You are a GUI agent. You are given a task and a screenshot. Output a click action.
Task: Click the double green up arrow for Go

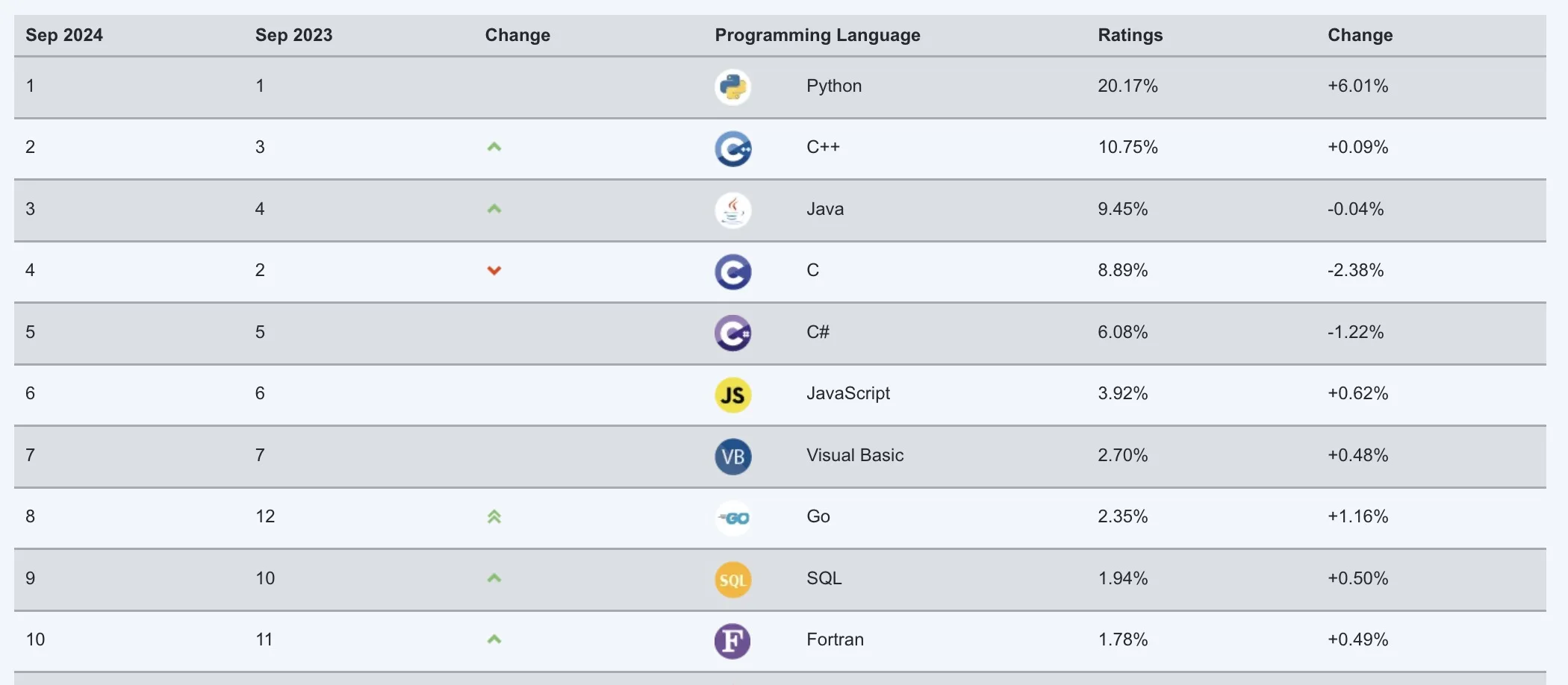coord(494,516)
